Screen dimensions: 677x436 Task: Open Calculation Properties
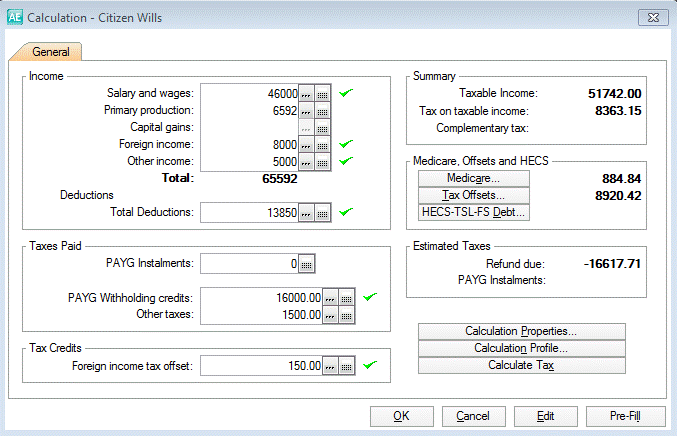click(x=521, y=331)
